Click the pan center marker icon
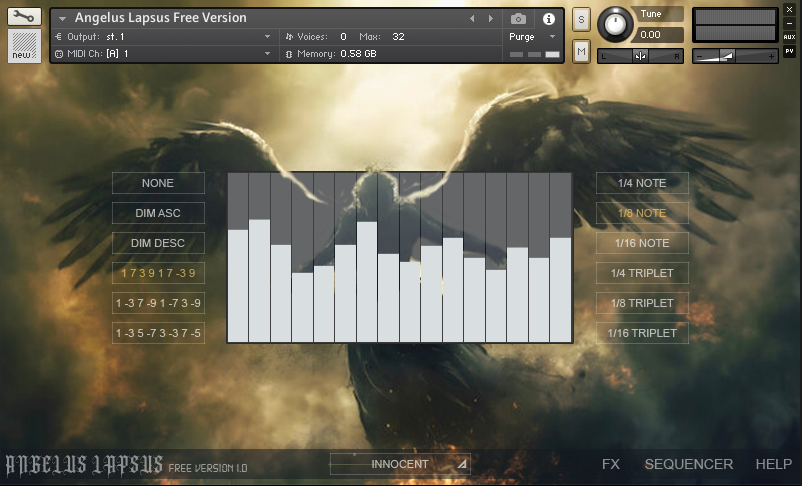Screen dimensions: 802x486 [640, 56]
